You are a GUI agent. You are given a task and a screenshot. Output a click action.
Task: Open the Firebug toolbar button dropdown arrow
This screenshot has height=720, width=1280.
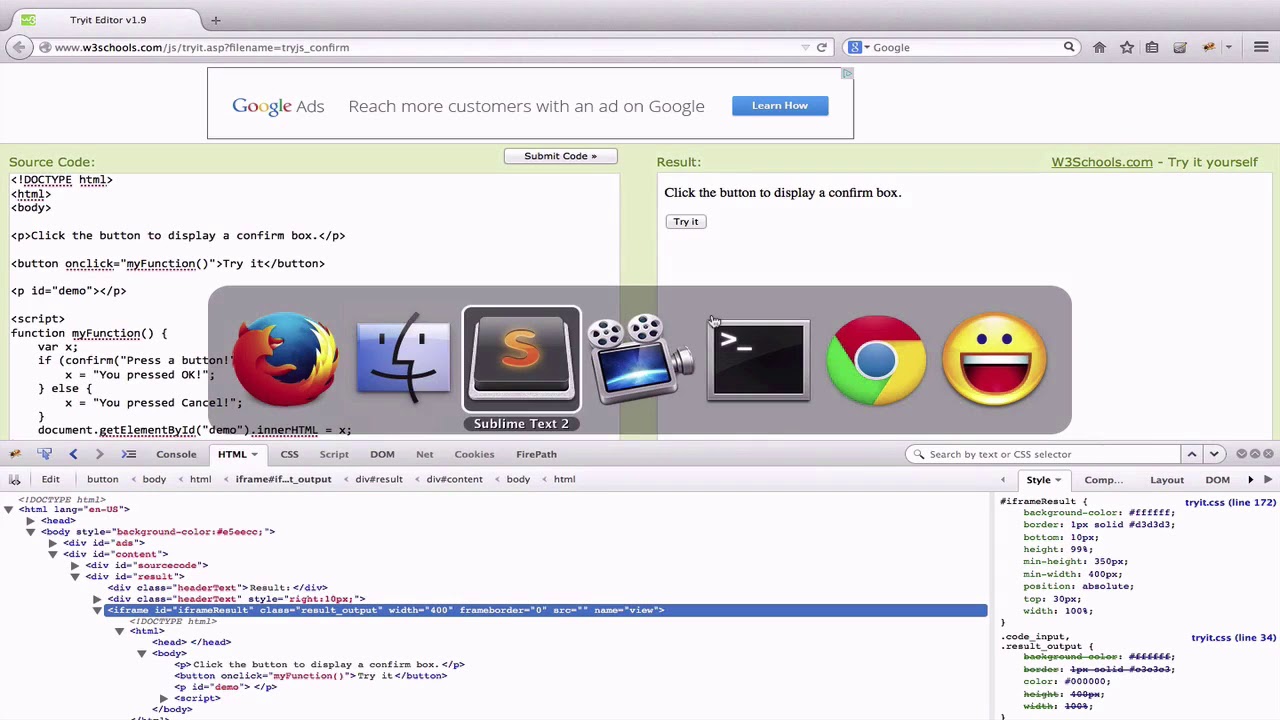coord(1229,47)
